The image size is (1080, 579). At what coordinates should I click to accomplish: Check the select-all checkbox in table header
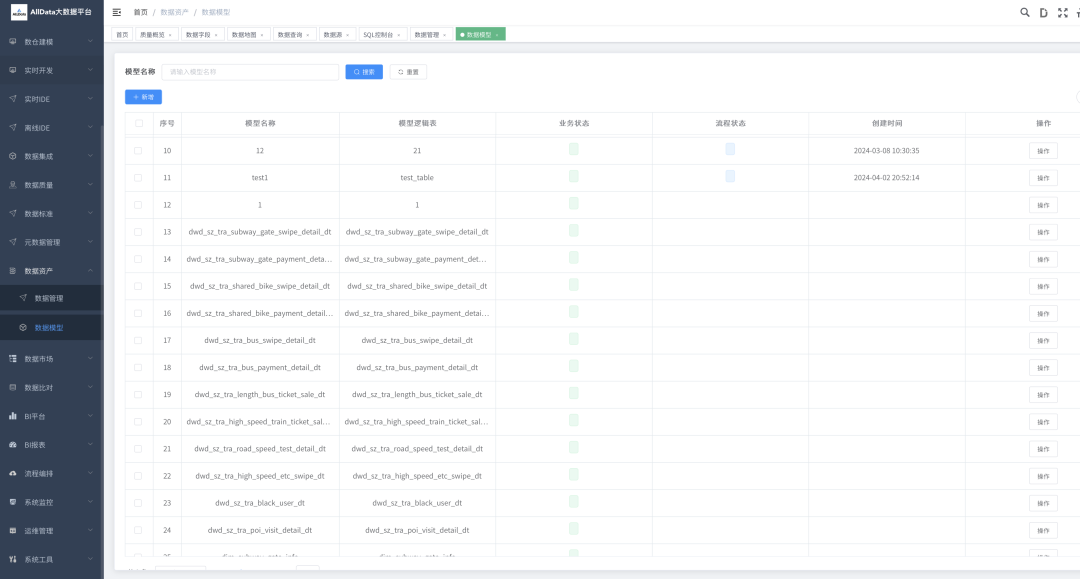tap(138, 123)
